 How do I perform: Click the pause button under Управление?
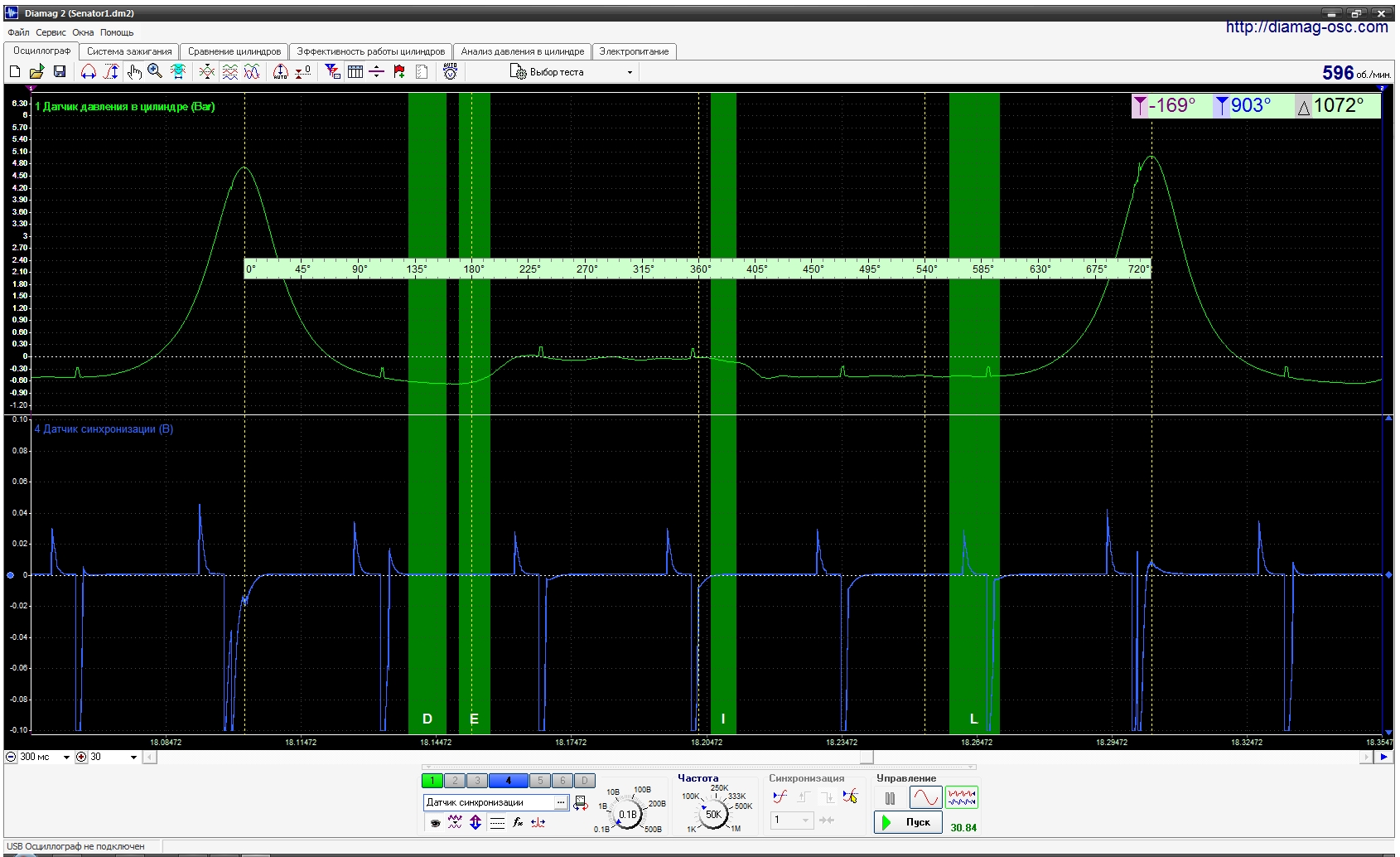point(890,798)
